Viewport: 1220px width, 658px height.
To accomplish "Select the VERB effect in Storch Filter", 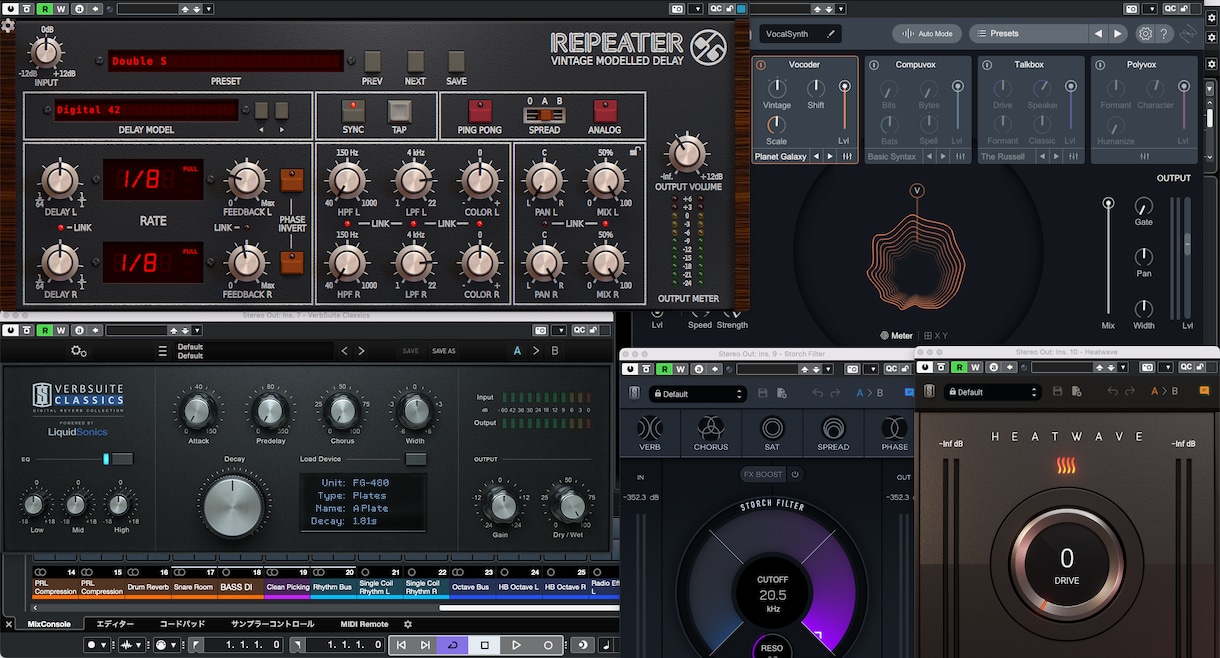I will click(651, 433).
